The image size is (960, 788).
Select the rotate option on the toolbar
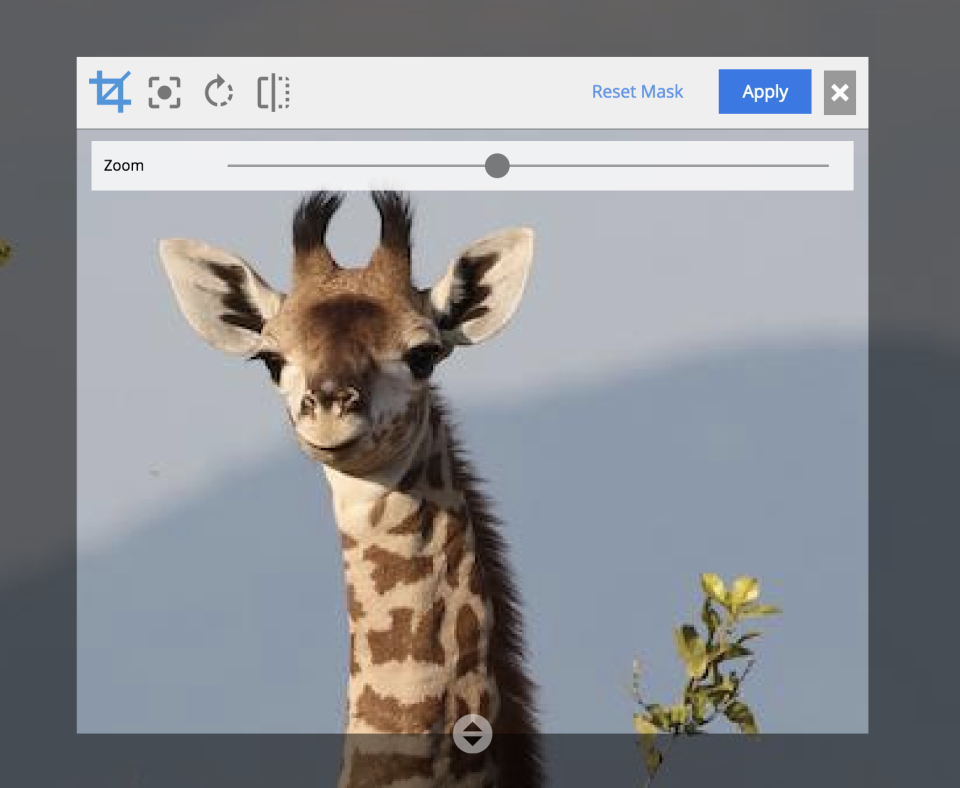click(218, 91)
